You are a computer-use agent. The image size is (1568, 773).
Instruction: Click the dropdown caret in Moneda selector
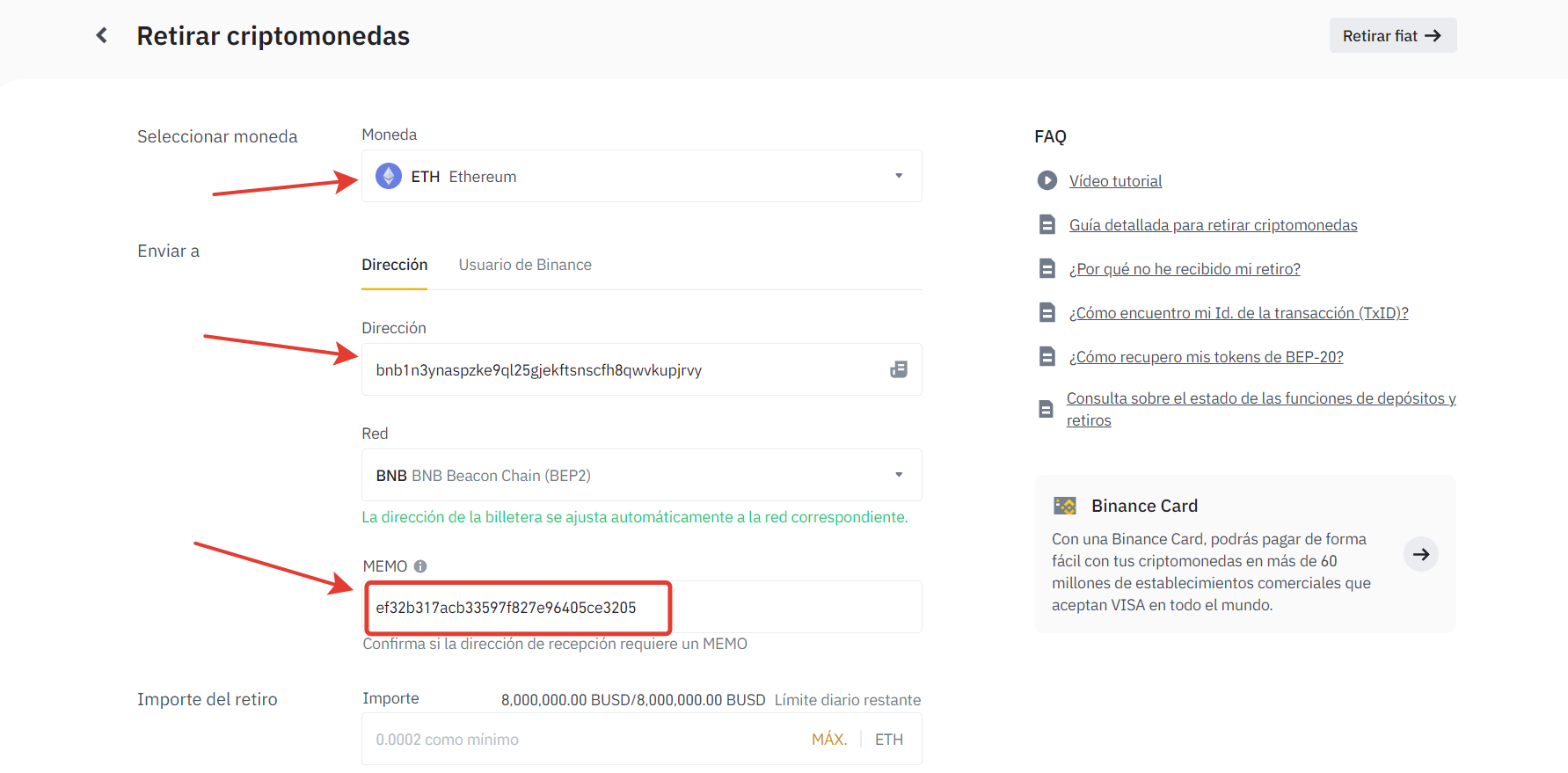pyautogui.click(x=899, y=176)
